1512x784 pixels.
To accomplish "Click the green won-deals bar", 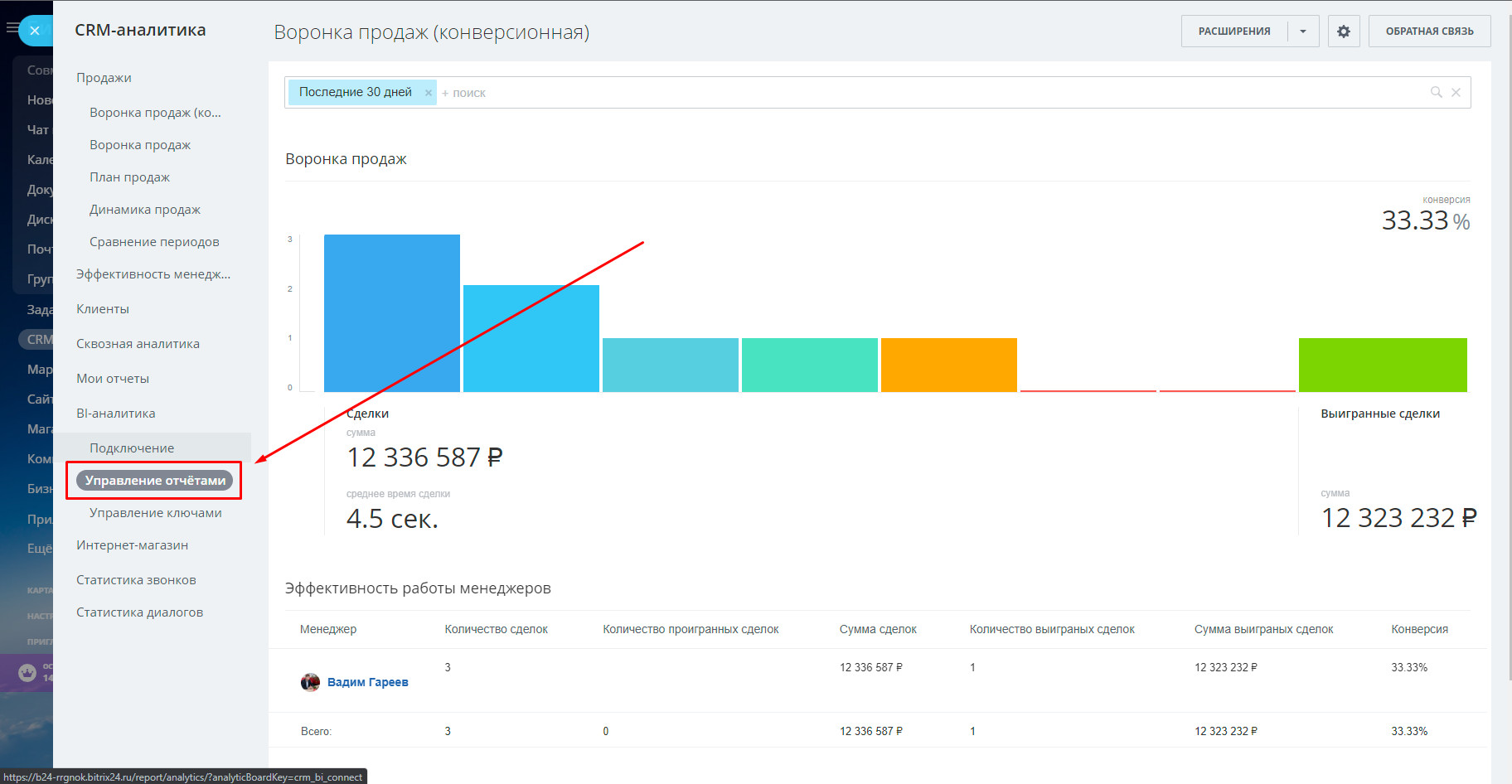I will pyautogui.click(x=1382, y=365).
